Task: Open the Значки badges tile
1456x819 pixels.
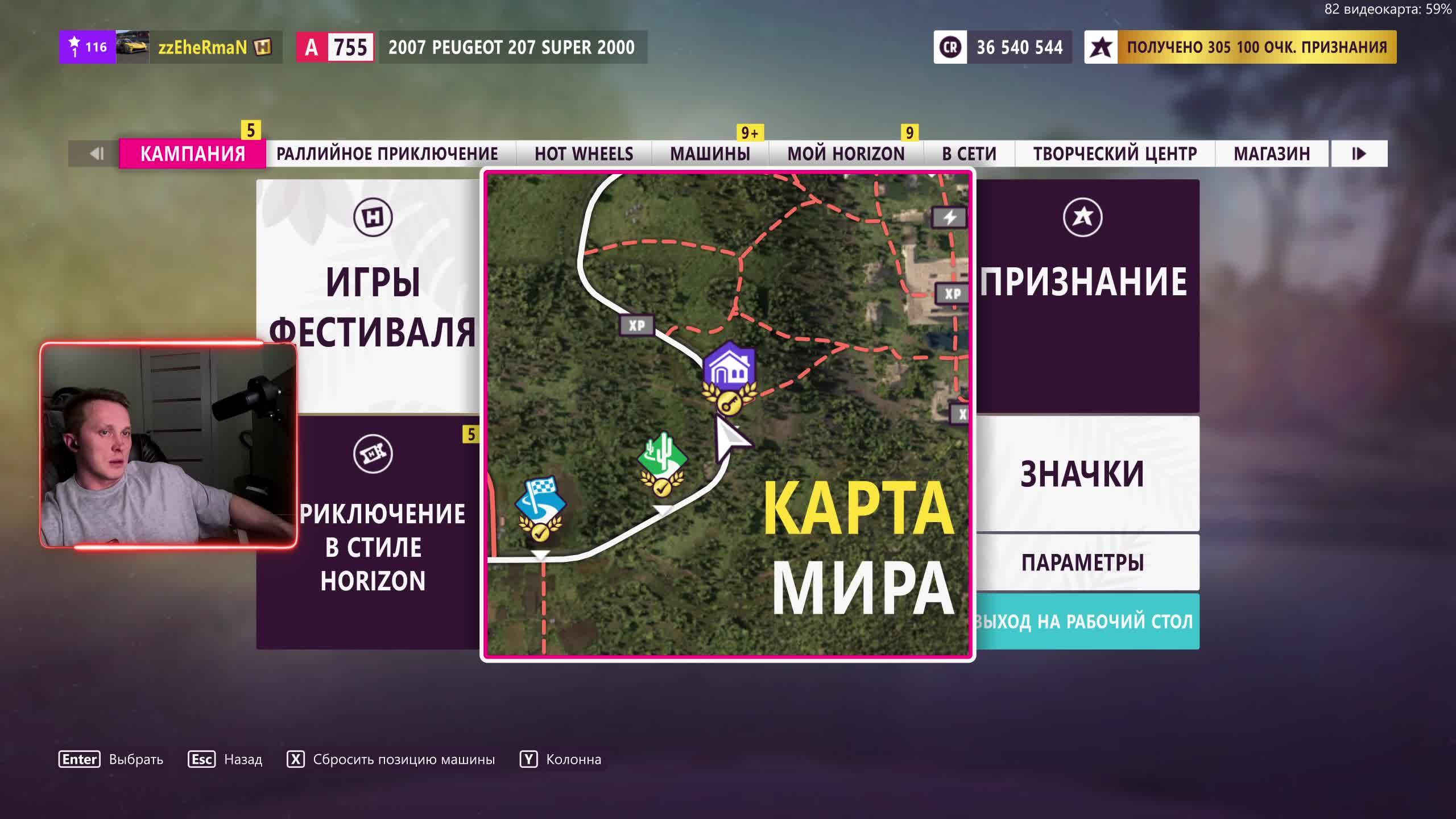Action: tap(1082, 474)
